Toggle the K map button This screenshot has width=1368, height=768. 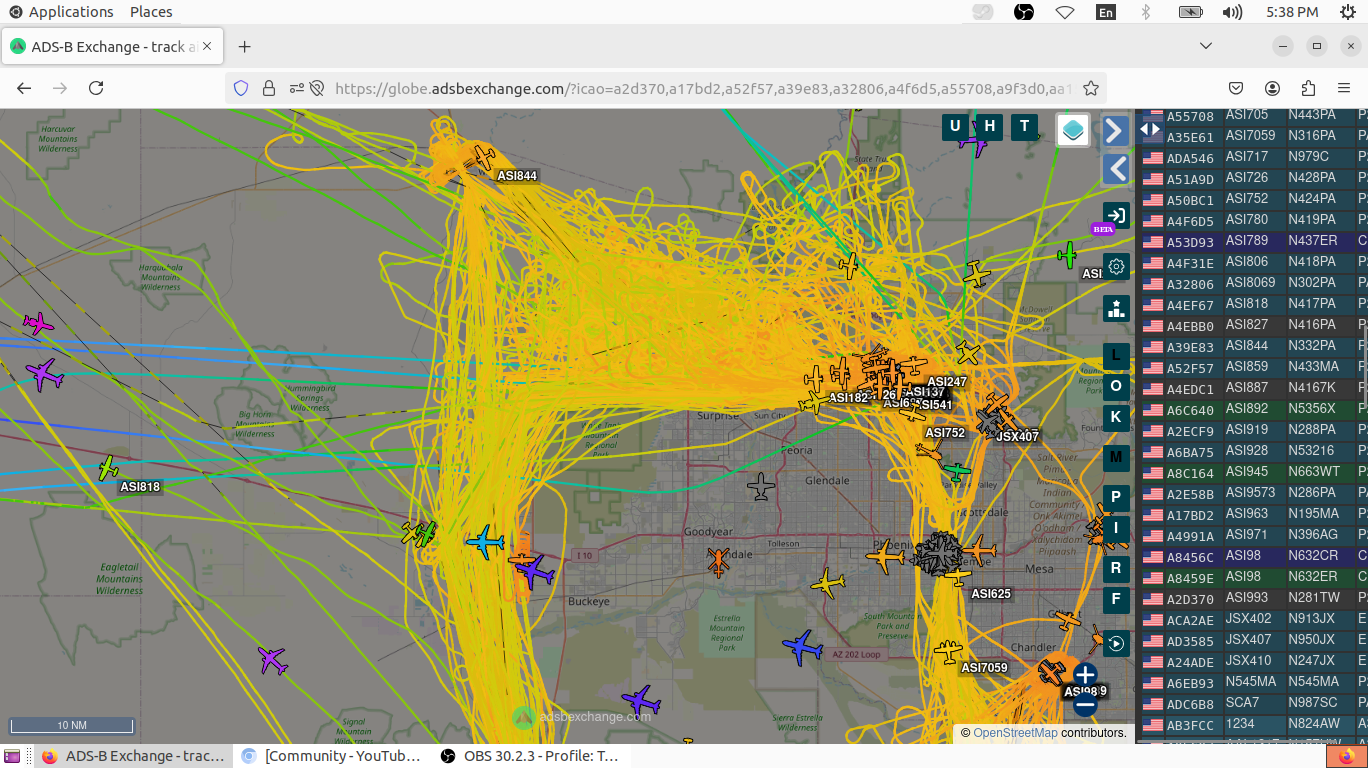click(x=1116, y=417)
